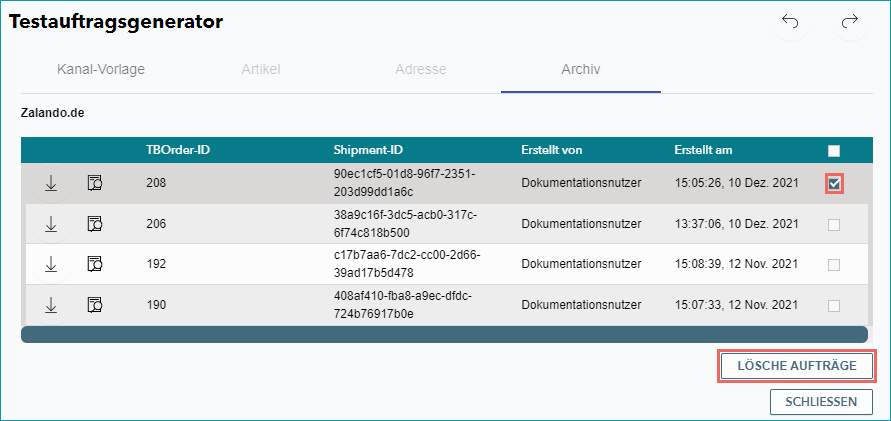This screenshot has width=891, height=421.
Task: Click Dokumentationsnutzer in order 206 row
Action: (x=581, y=224)
